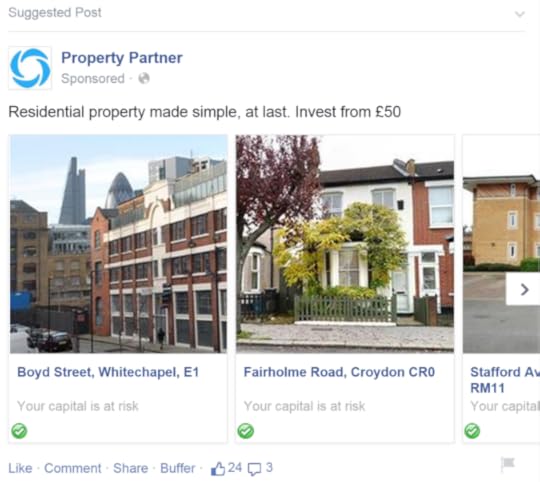Viewport: 540px width, 482px height.
Task: Open the Property Partner page link
Action: click(x=122, y=58)
